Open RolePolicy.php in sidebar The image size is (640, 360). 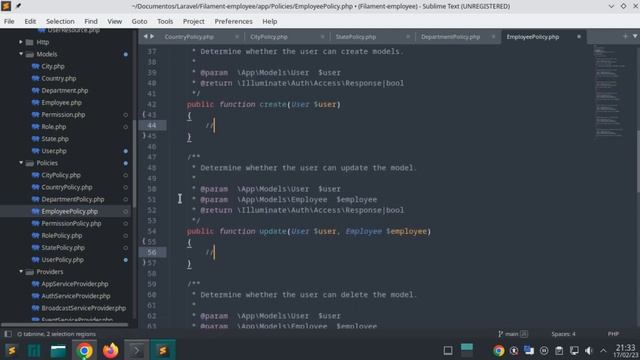(62, 236)
